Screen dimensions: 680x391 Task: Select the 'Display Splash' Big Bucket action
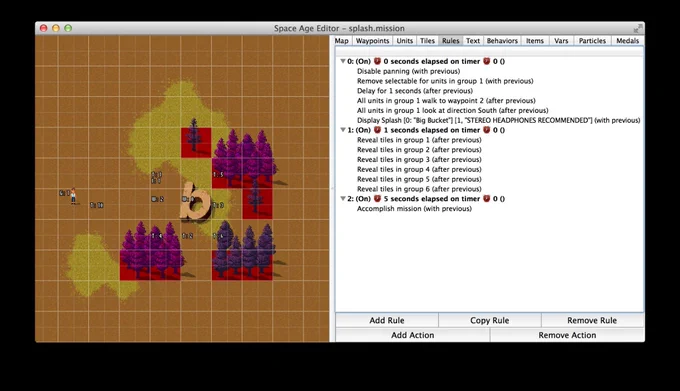click(498, 120)
